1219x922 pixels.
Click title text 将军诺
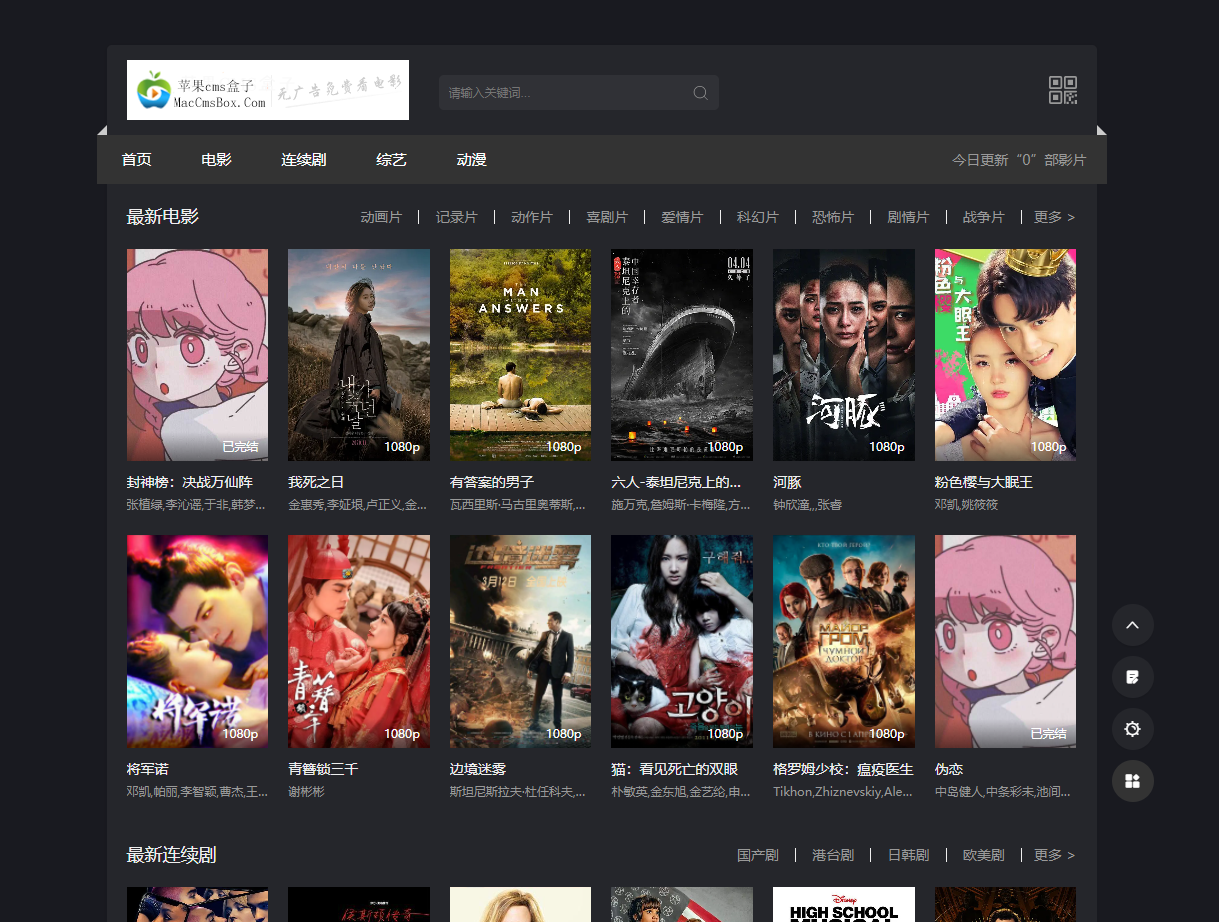(148, 769)
